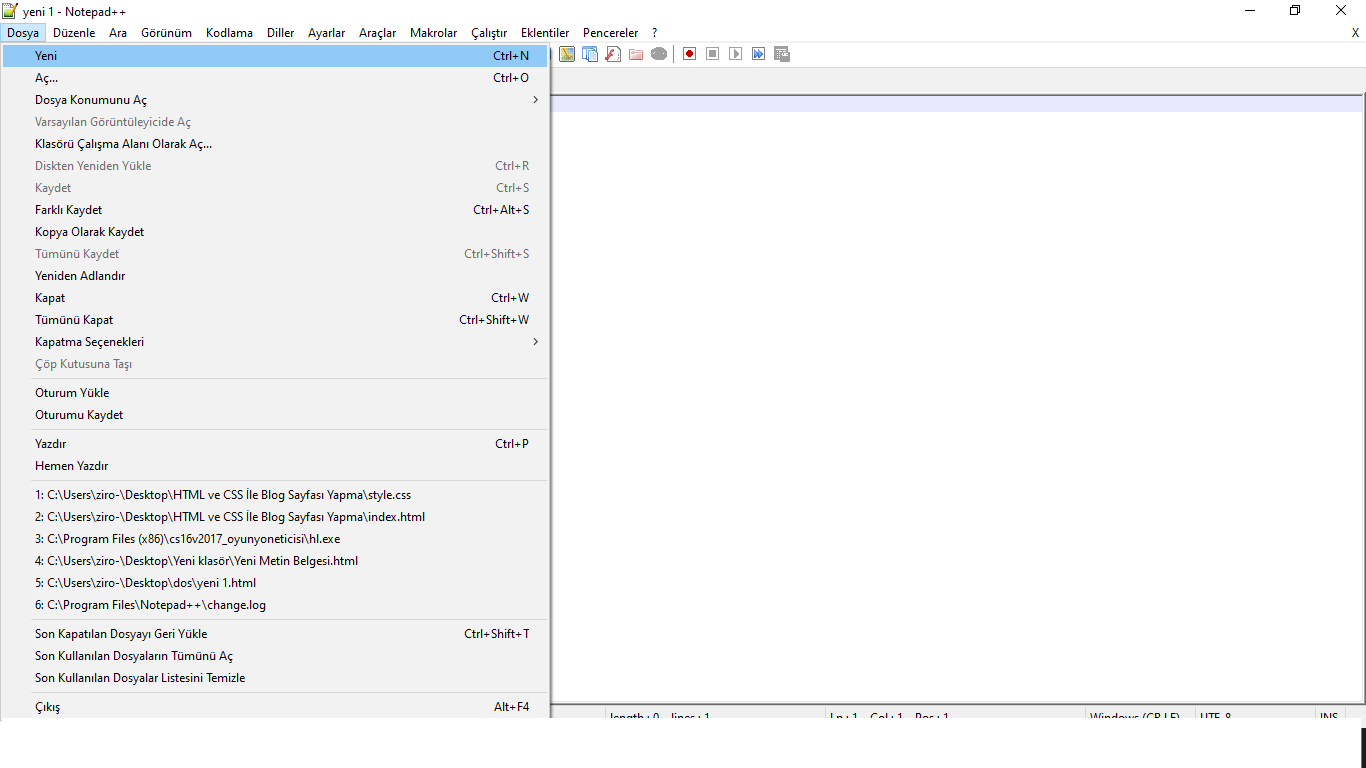
Task: Open recent file Yeni Metin Belgesi.html
Action: [275, 561]
